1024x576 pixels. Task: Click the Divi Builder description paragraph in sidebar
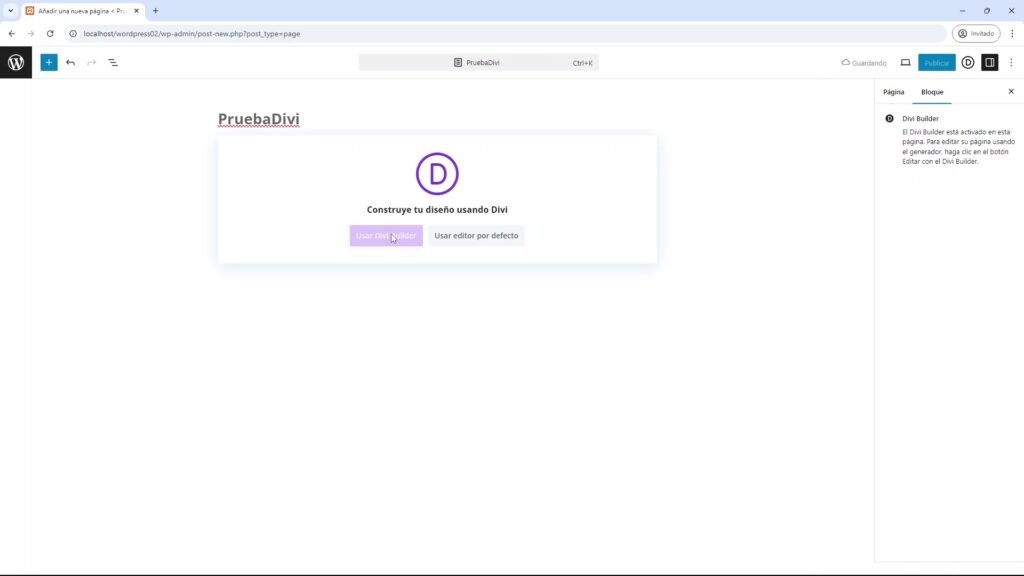pyautogui.click(x=959, y=147)
